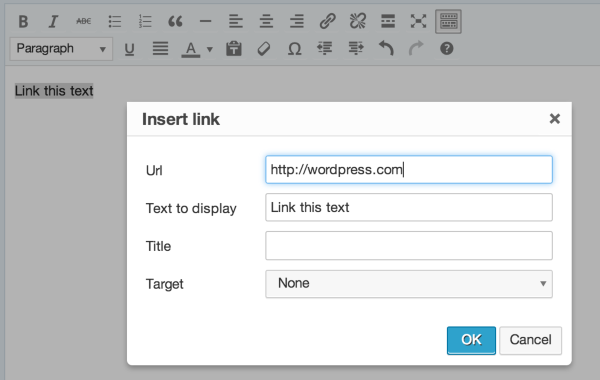Insert a Read More tag

coord(388,21)
